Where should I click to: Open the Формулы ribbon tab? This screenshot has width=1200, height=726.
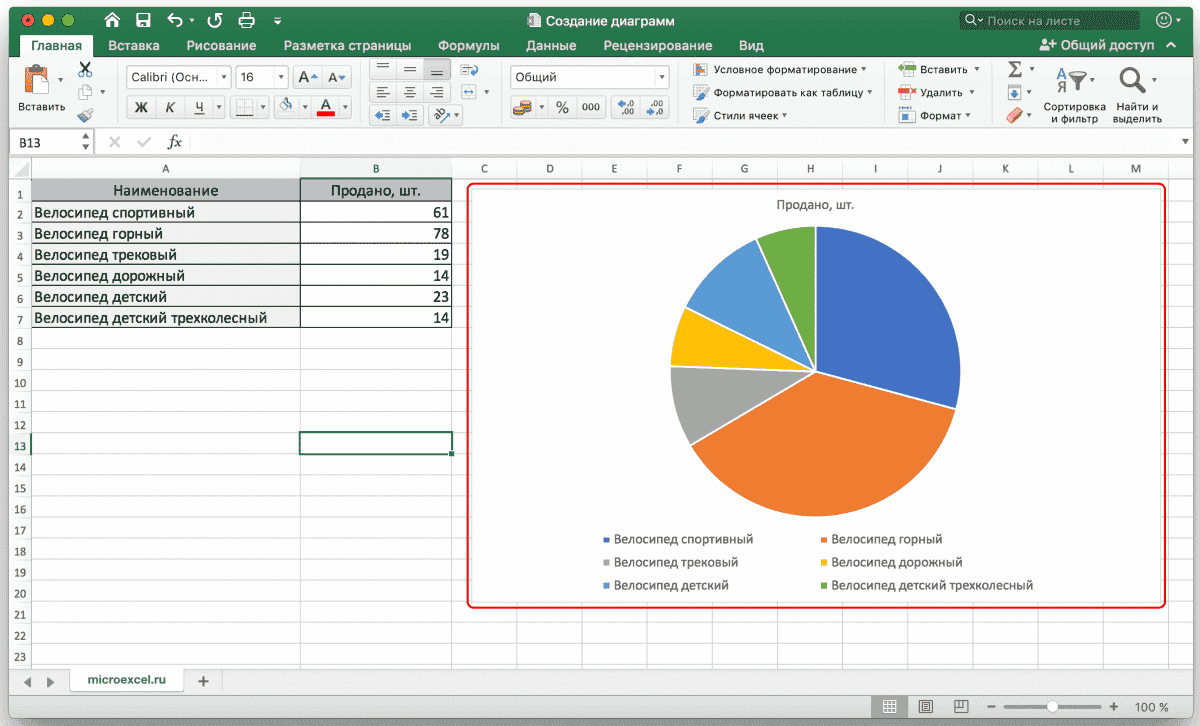click(x=468, y=45)
